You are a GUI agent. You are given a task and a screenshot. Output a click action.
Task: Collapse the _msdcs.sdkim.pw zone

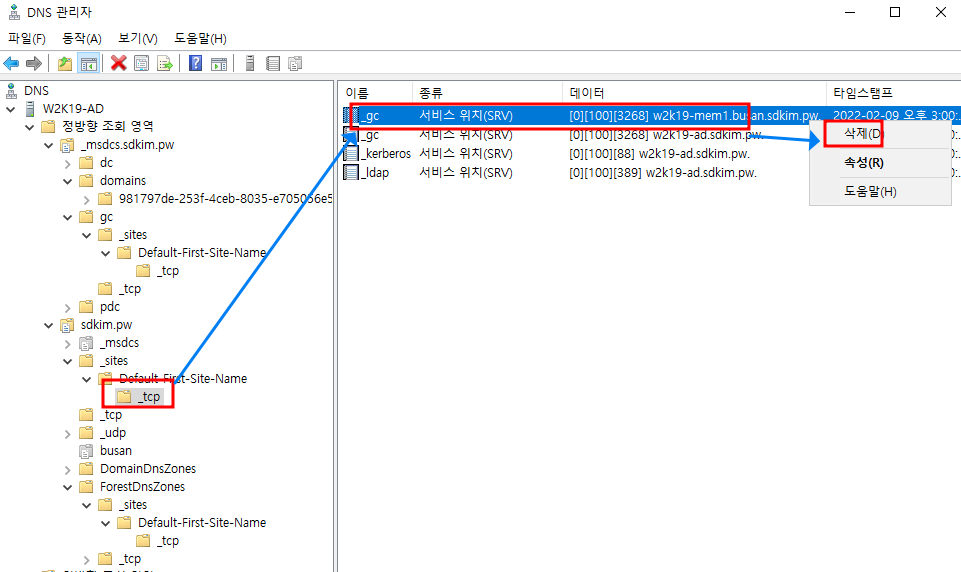point(48,145)
